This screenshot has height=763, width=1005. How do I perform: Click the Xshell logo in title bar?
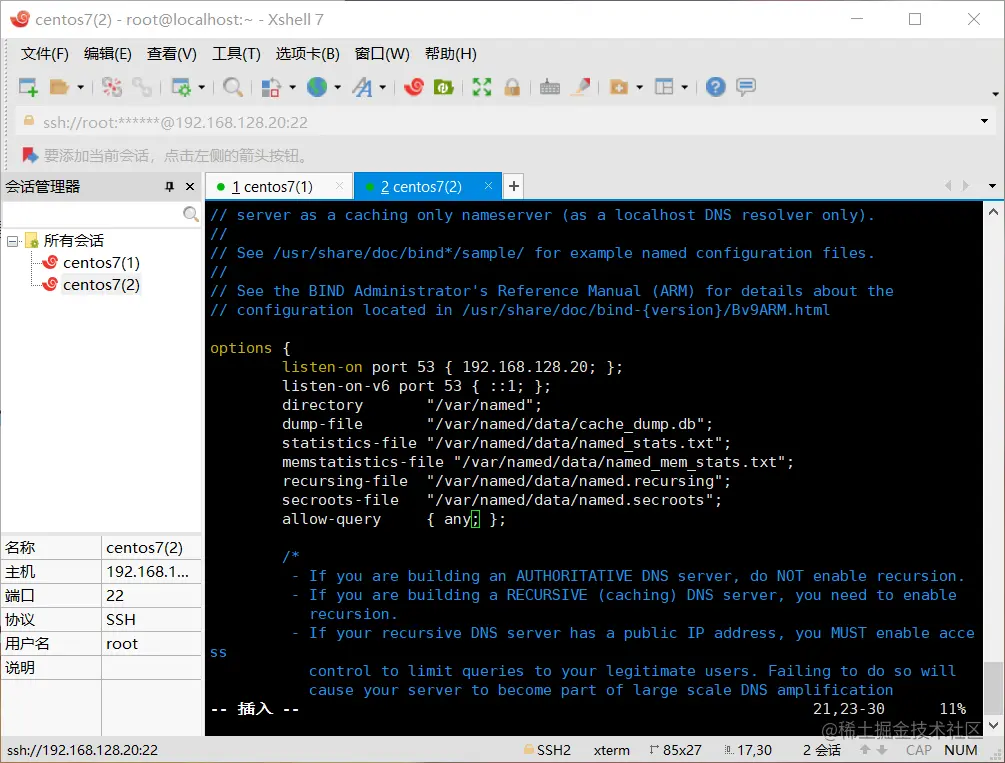[x=20, y=19]
